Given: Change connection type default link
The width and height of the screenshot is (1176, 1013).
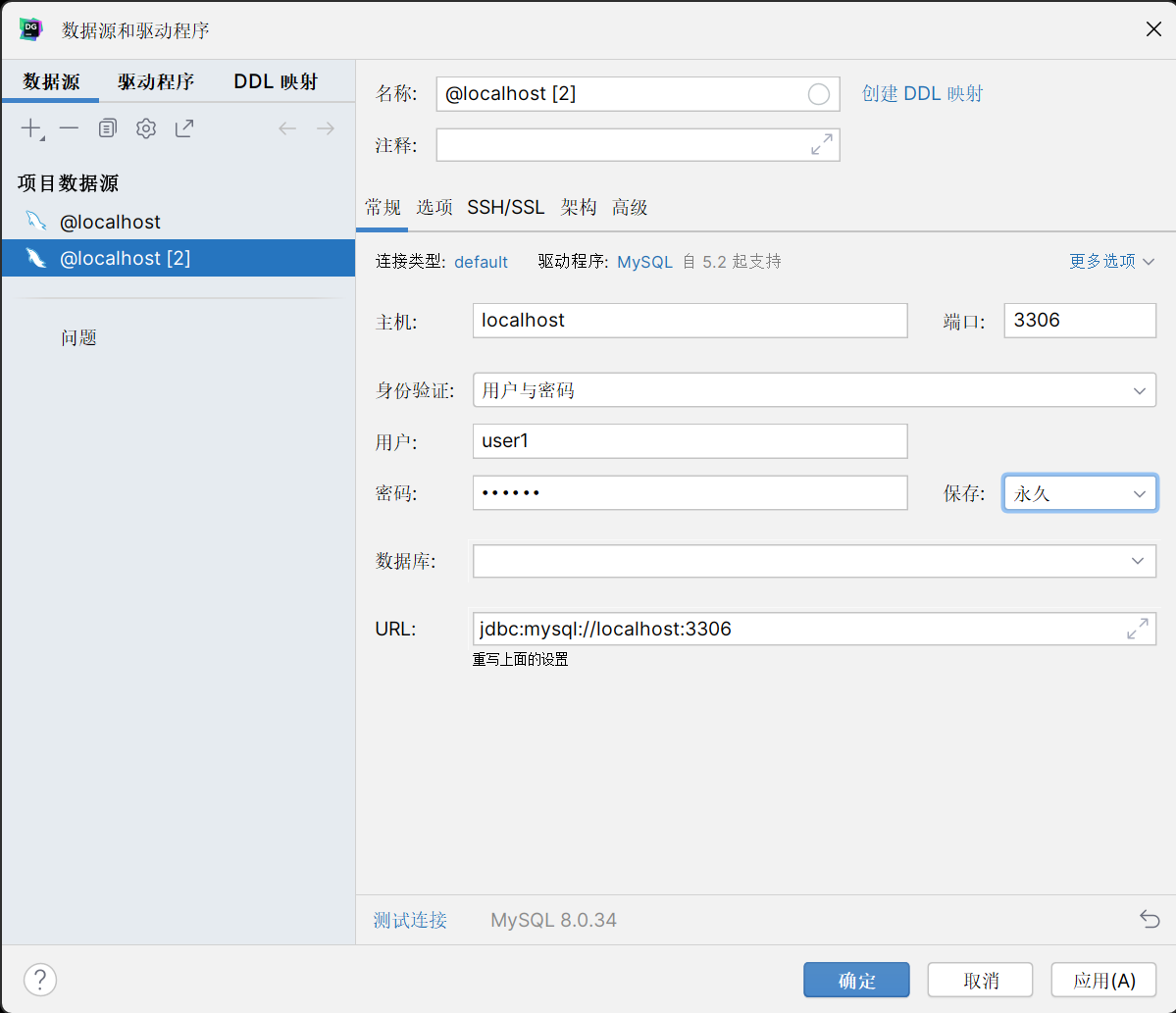Looking at the screenshot, I should coord(481,262).
